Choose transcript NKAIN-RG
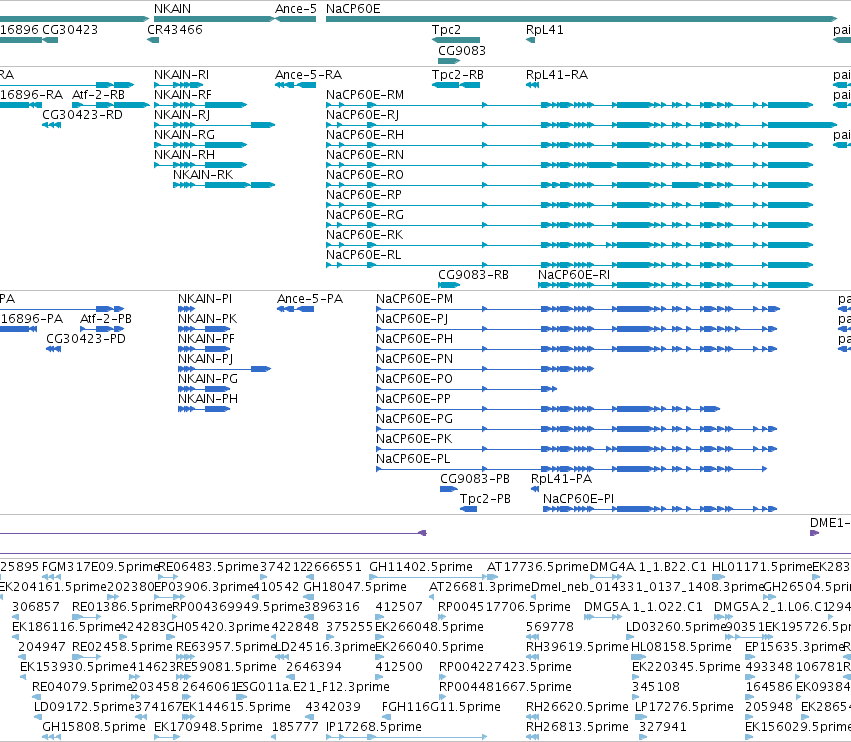Viewport: 851px width, 742px height. point(185,135)
